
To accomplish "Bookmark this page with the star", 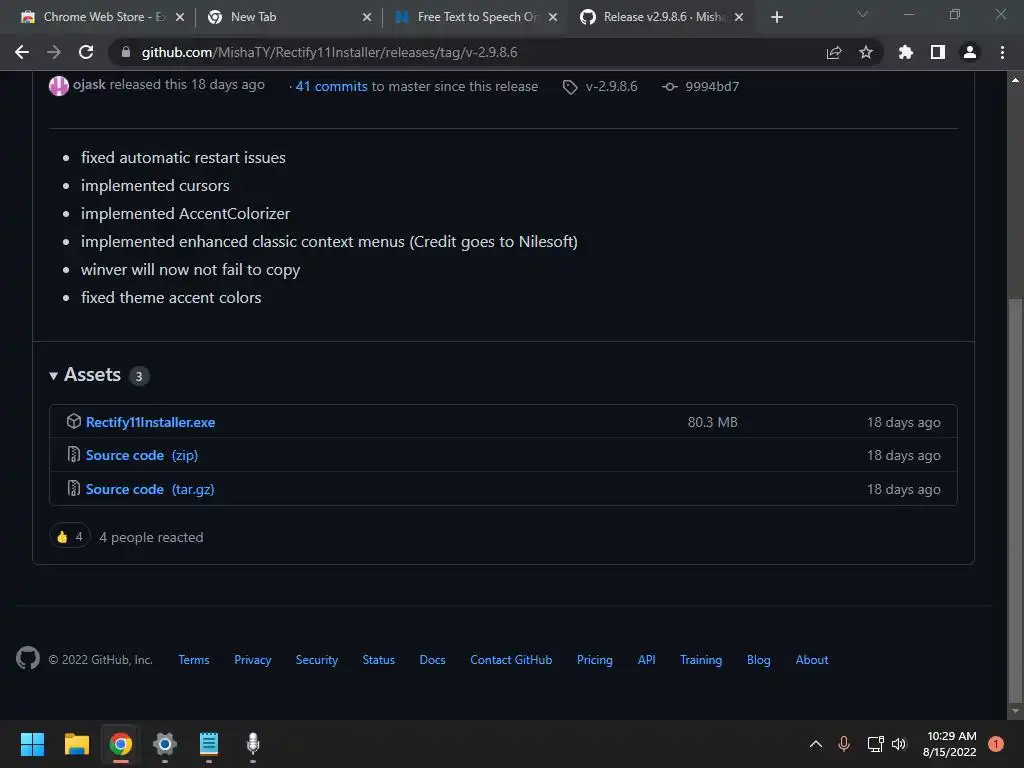I will [x=865, y=52].
